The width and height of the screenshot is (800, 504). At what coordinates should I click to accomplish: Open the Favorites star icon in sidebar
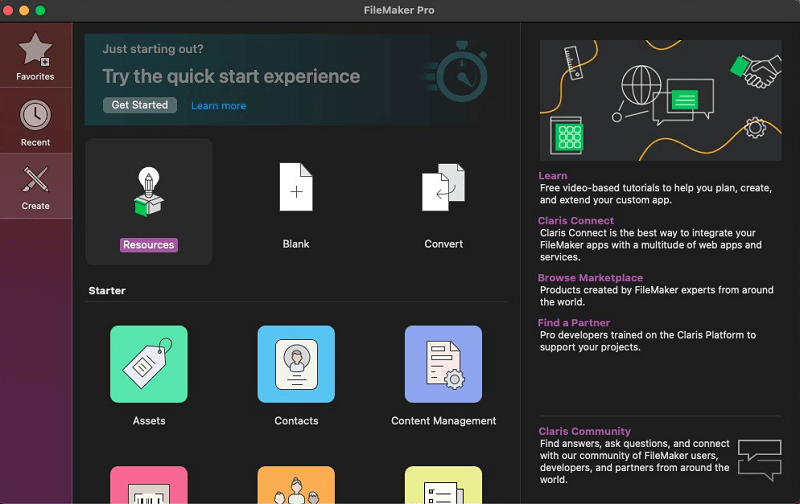click(x=35, y=50)
